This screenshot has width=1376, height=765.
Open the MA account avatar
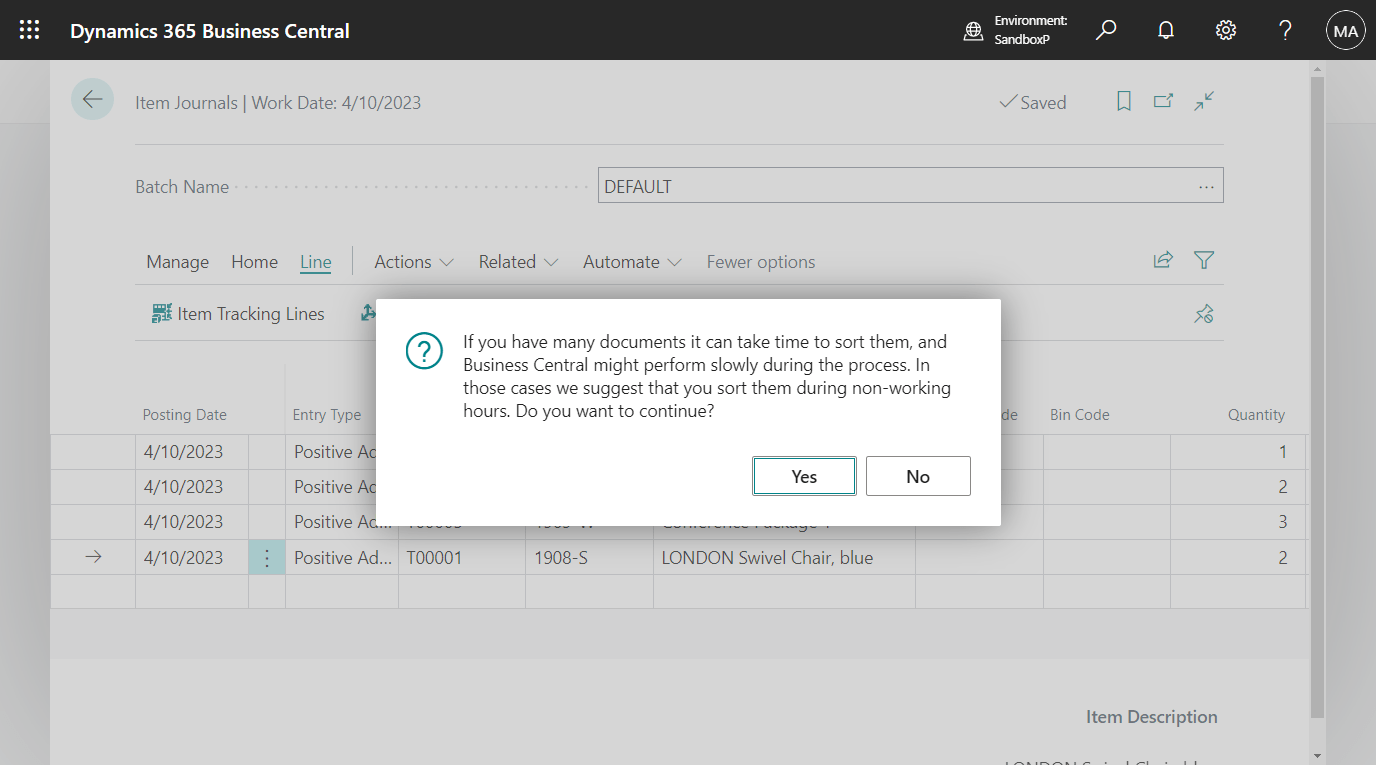click(1345, 29)
